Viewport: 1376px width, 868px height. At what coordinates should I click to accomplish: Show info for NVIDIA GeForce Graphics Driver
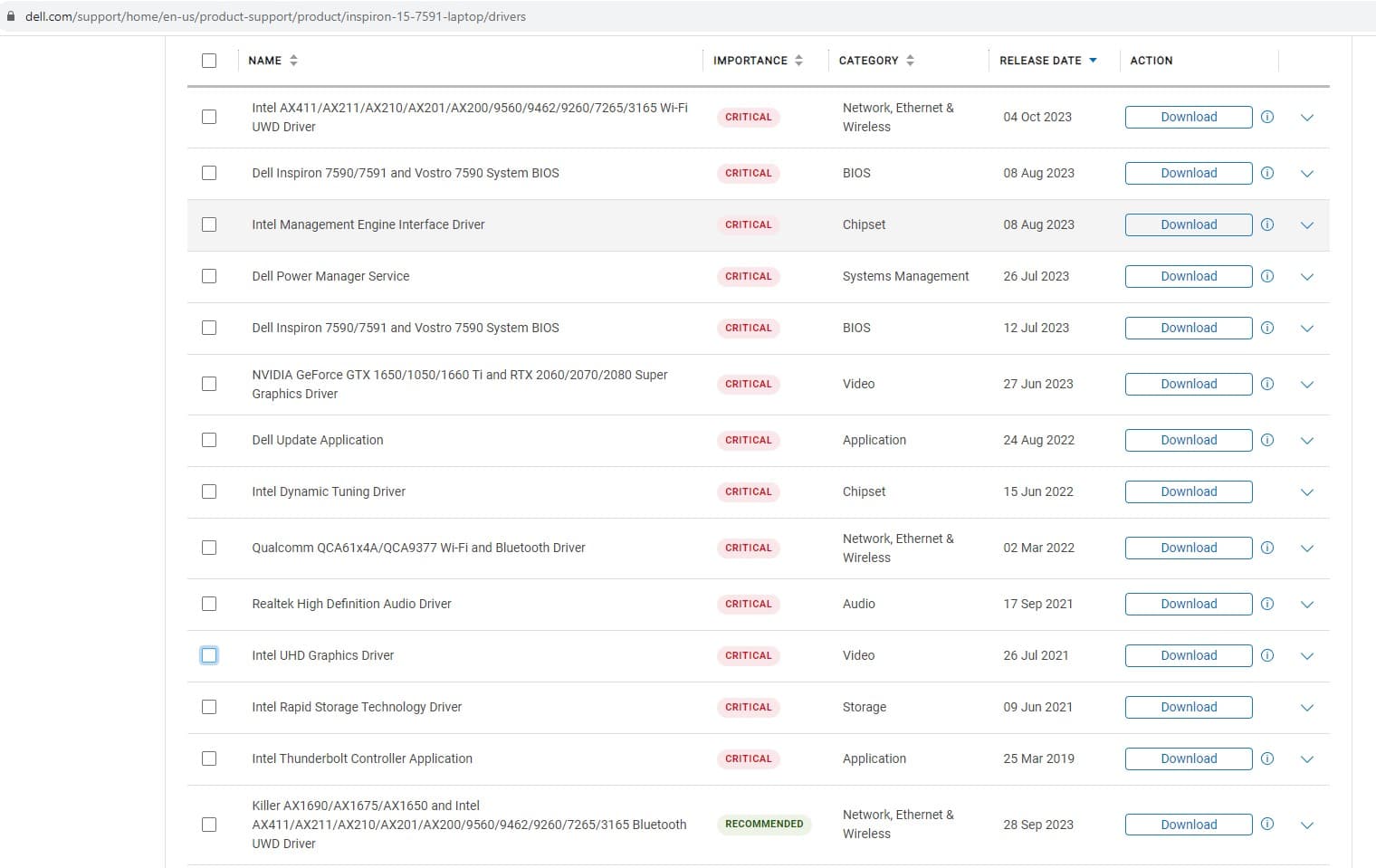[1267, 384]
